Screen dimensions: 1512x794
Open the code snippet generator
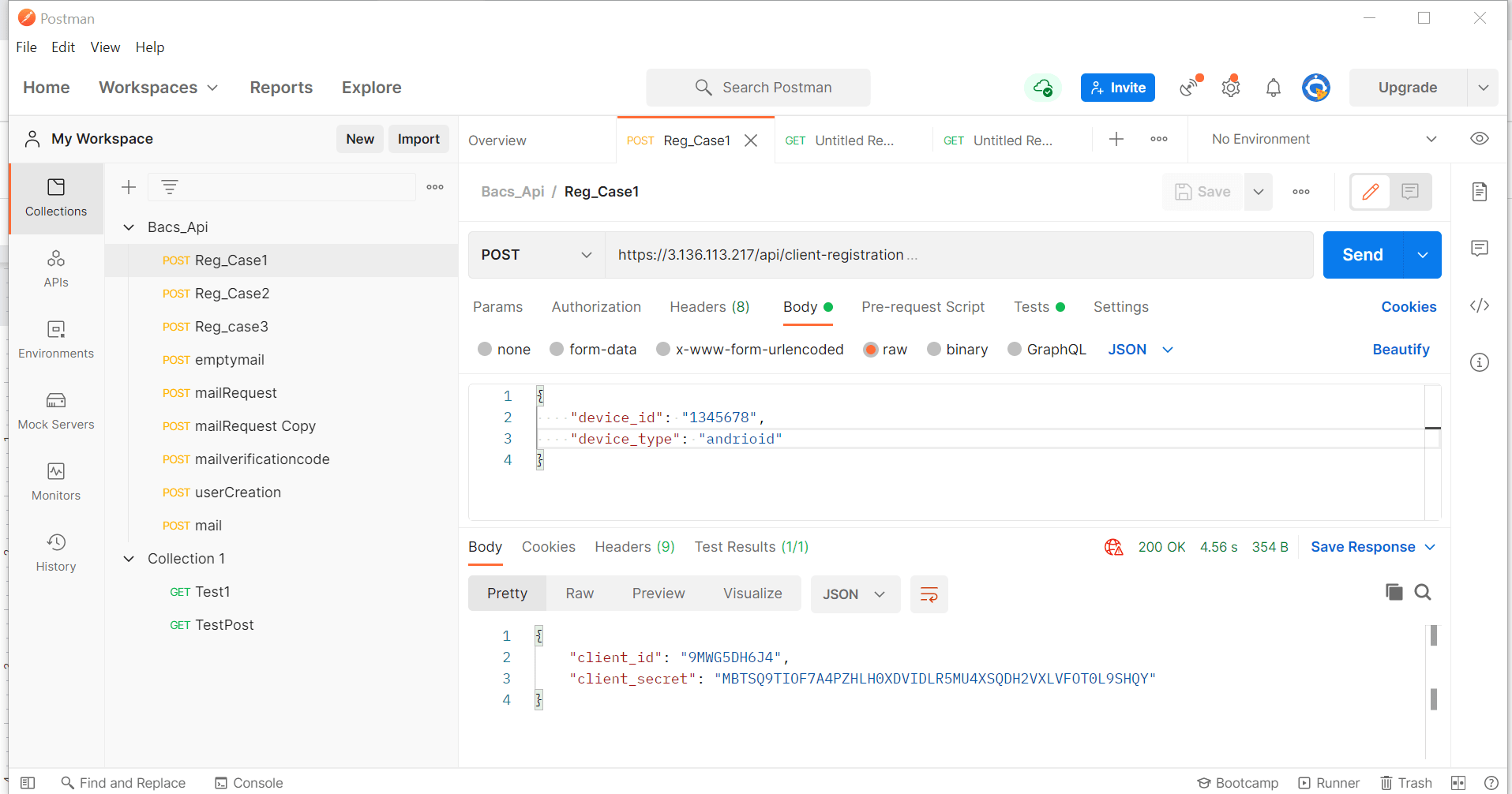point(1479,305)
